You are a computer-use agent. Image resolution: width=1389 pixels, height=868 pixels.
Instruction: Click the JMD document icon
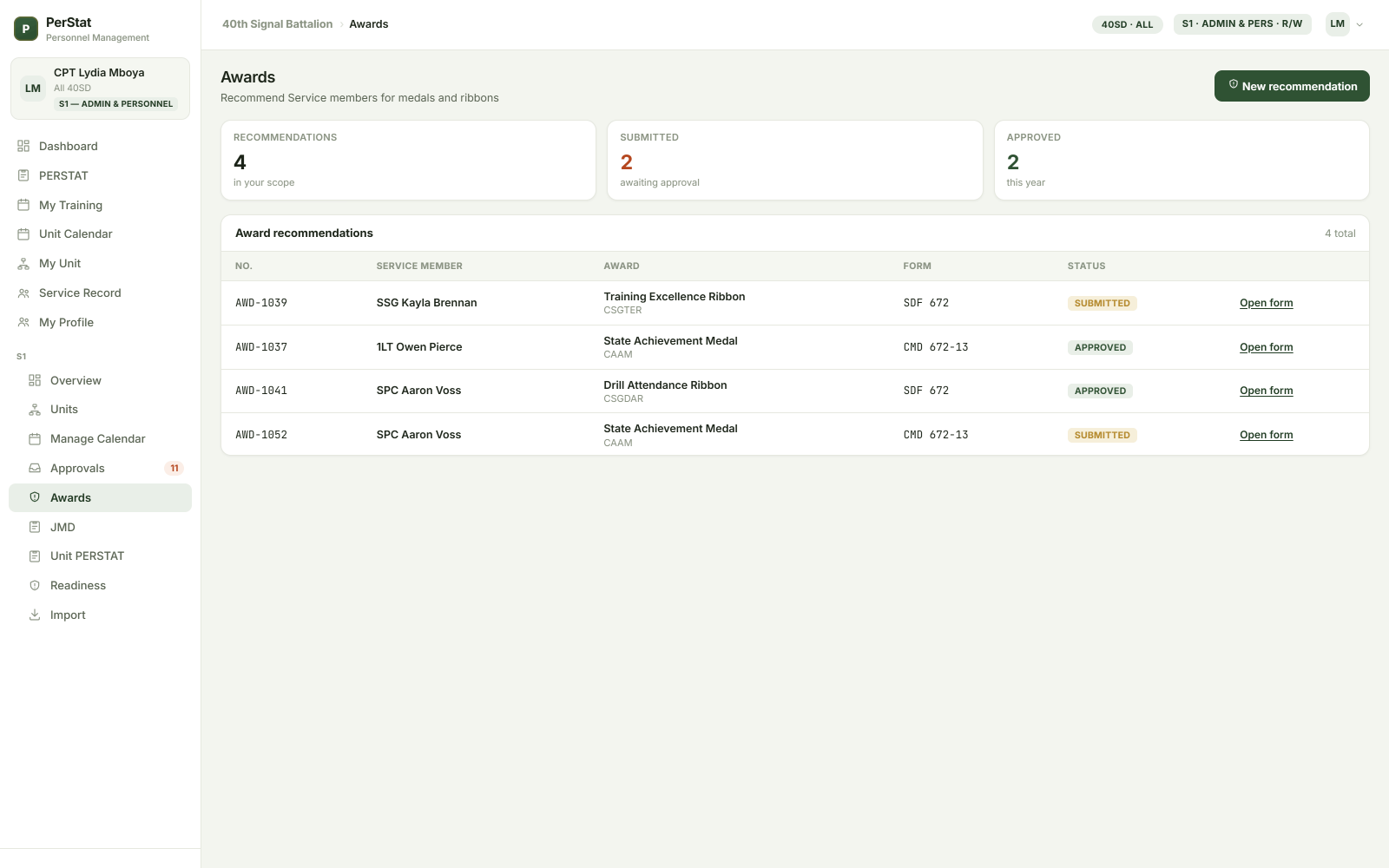point(35,527)
